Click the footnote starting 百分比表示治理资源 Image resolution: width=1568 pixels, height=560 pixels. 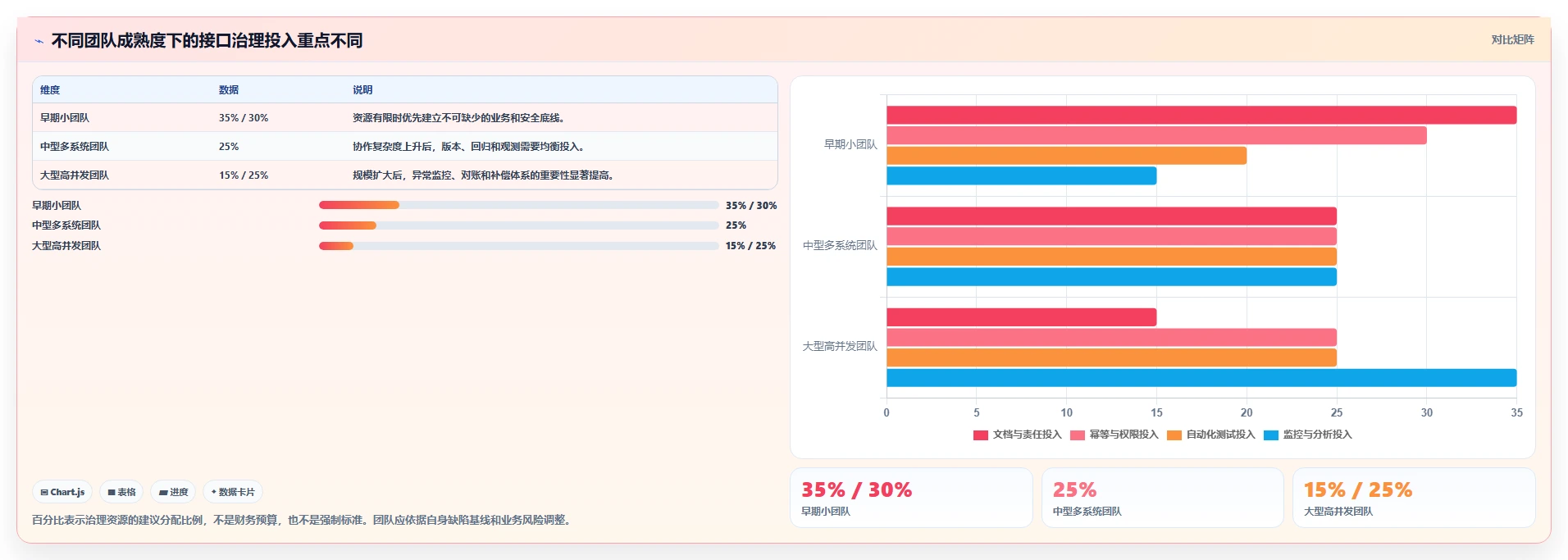tap(303, 520)
